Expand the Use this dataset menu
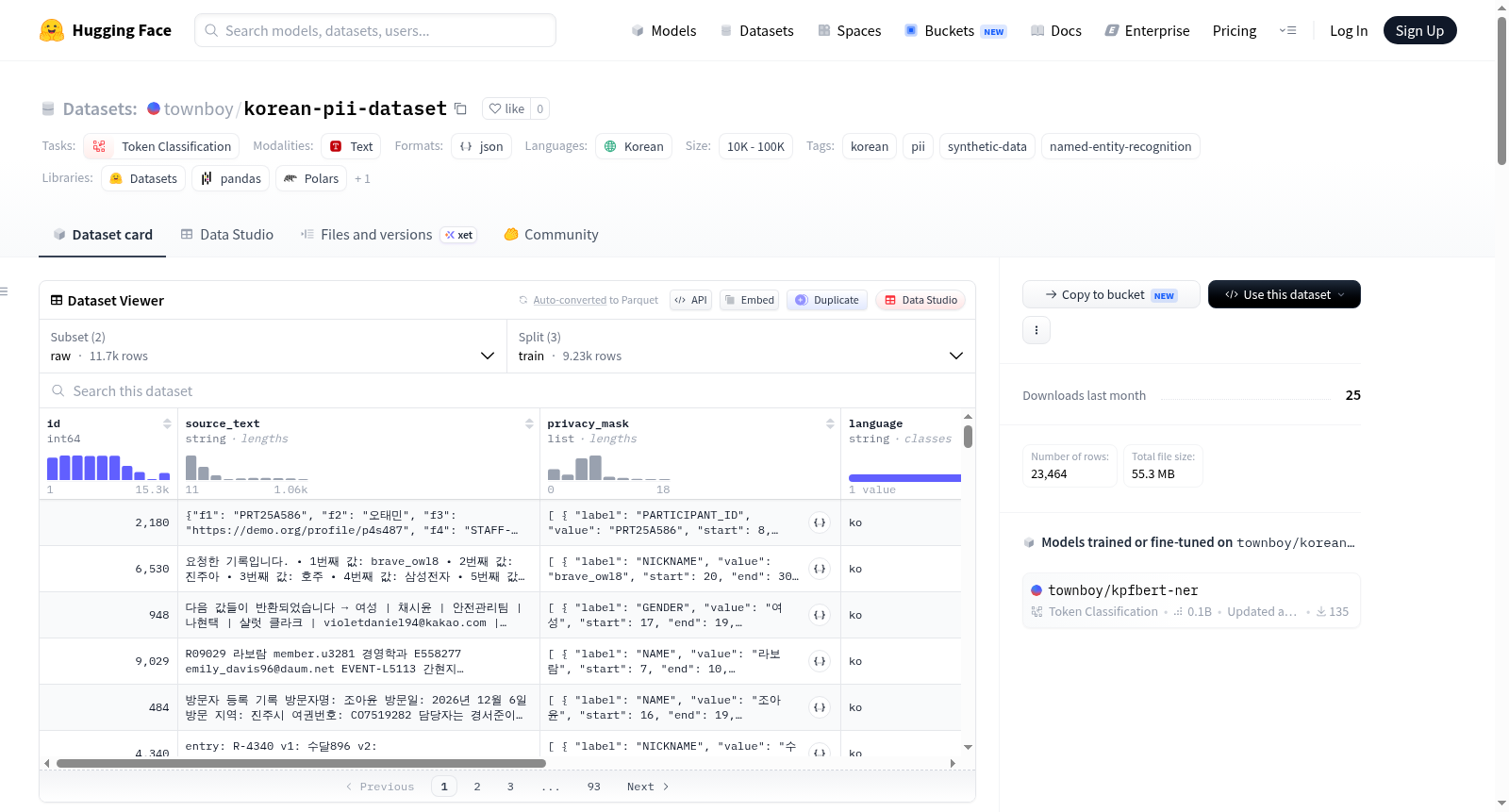The height and width of the screenshot is (812, 1509). coord(1285,294)
